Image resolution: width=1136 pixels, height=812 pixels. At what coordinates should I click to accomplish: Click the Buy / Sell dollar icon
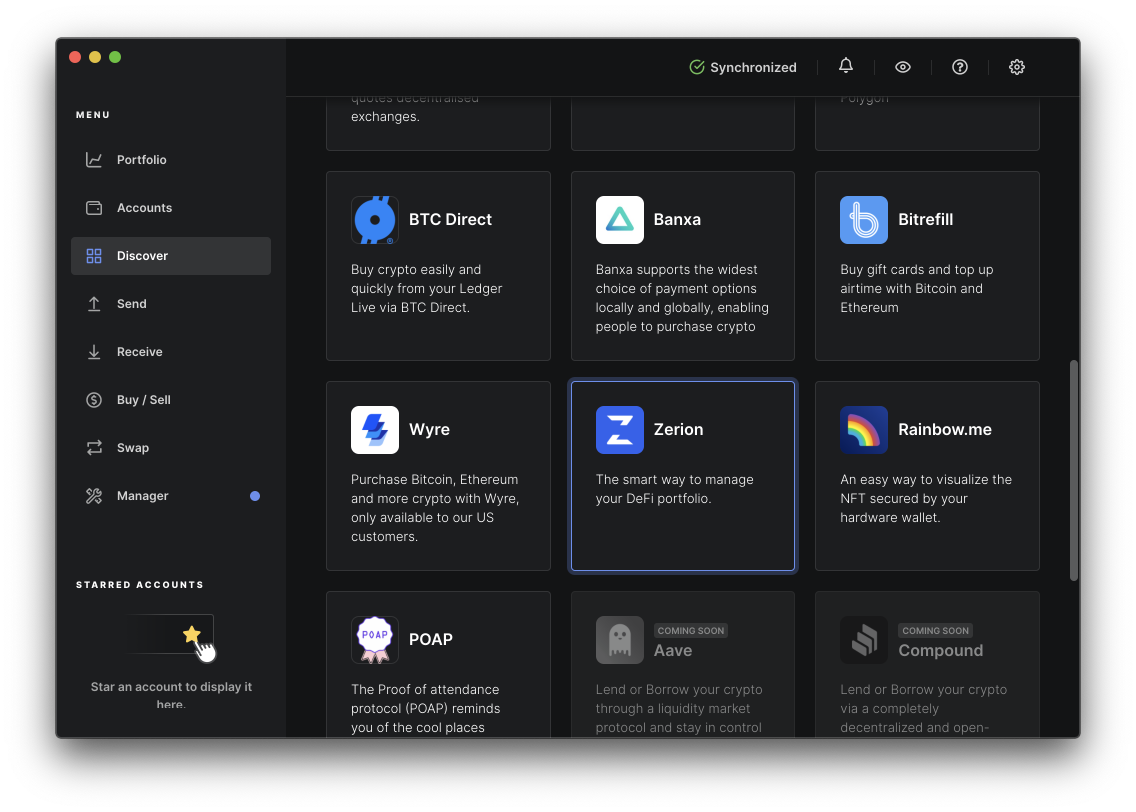[x=92, y=399]
